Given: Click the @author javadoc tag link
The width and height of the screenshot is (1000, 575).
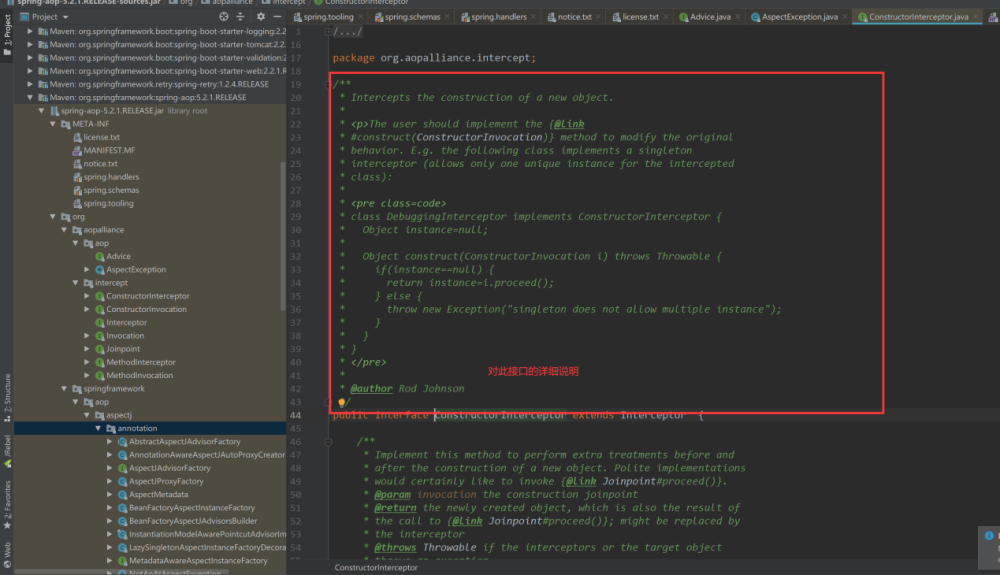Looking at the screenshot, I should click(x=371, y=388).
